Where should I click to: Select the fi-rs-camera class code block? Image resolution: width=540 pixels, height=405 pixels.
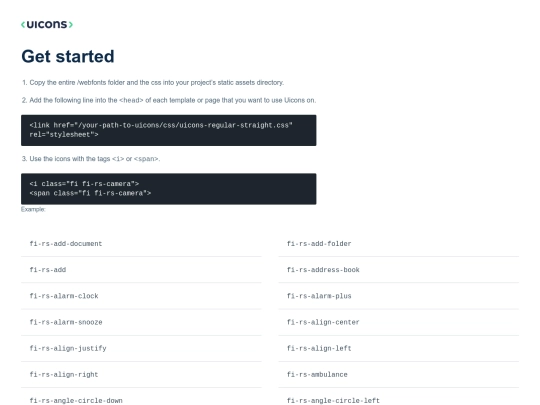(x=168, y=189)
